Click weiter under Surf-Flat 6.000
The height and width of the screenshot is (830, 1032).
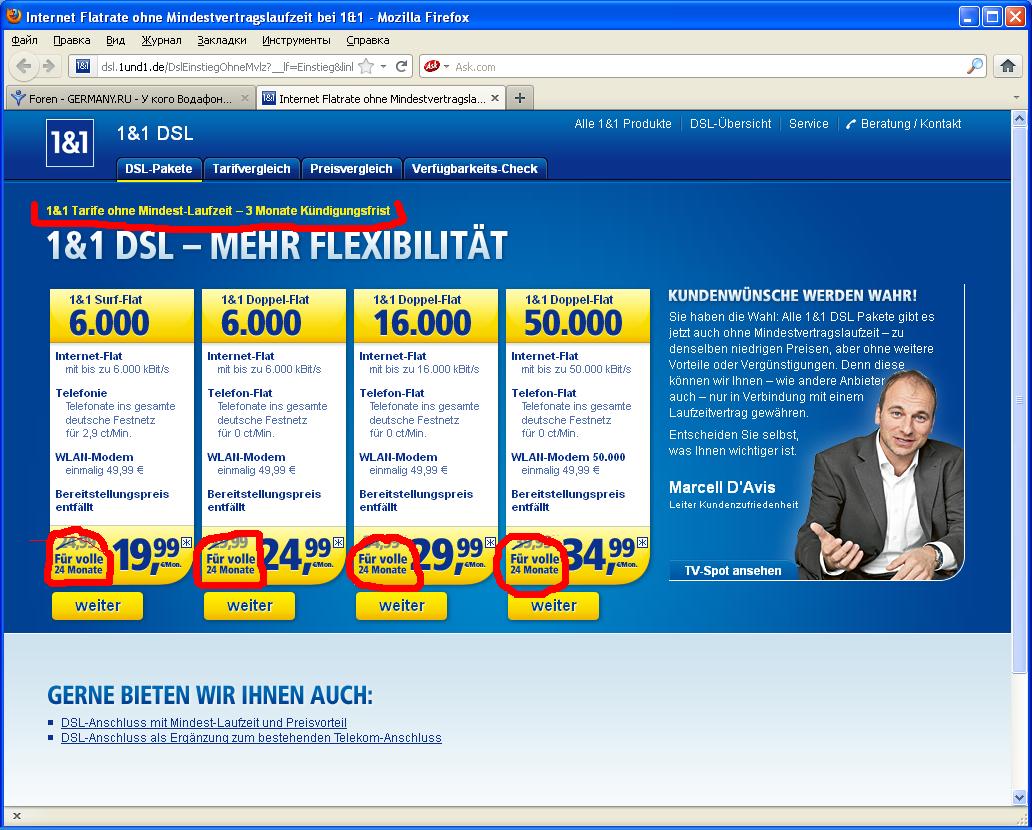[97, 606]
